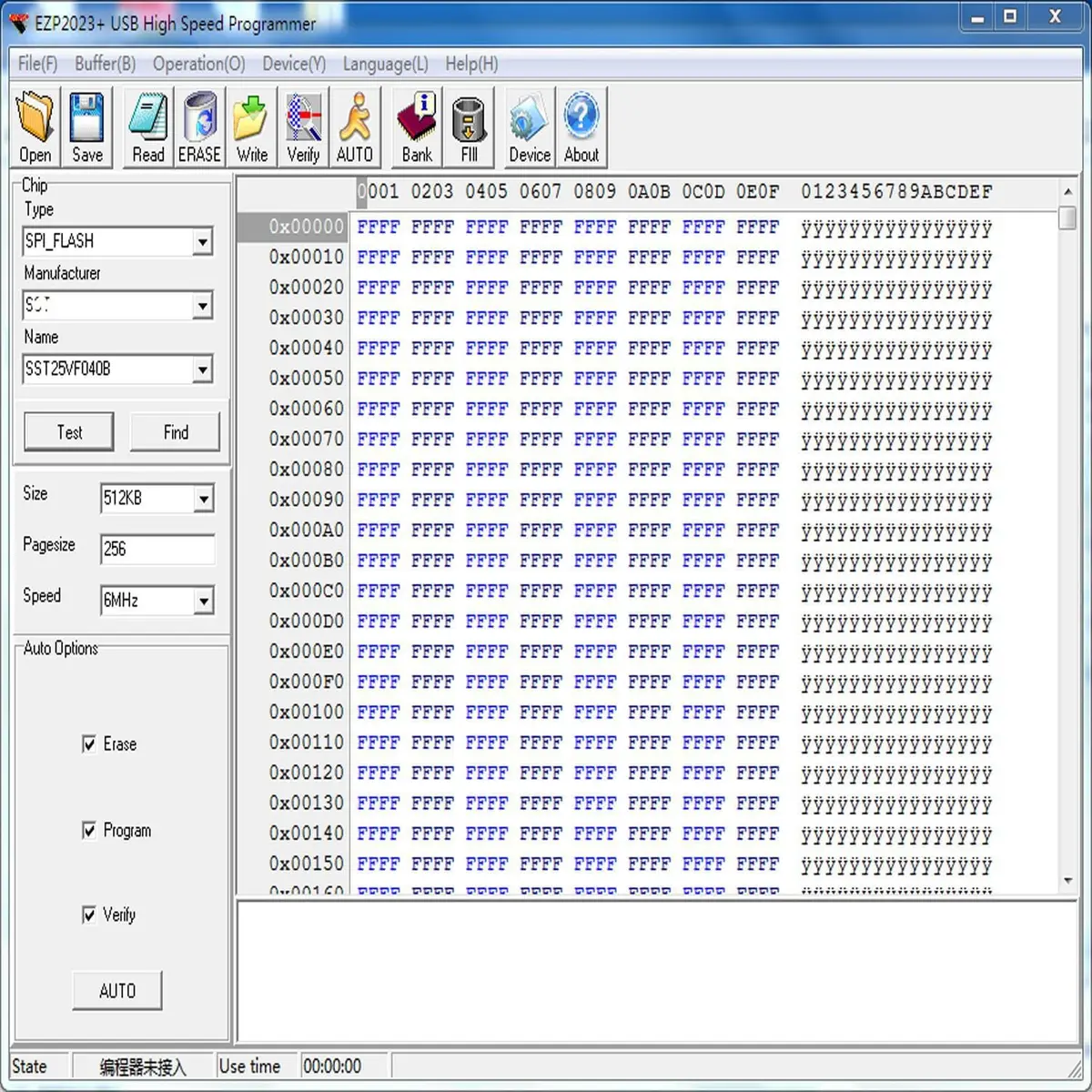
Task: Maximize the programmer window
Action: coord(1010,17)
